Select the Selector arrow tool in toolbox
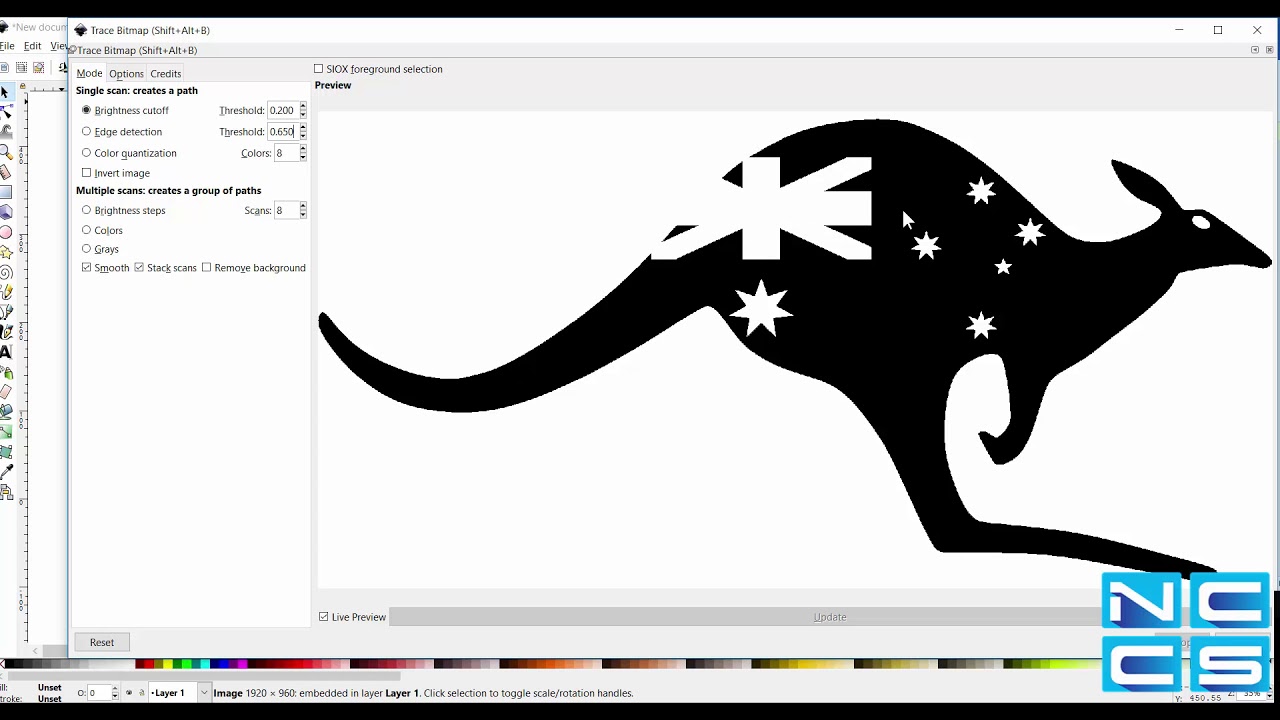1280x720 pixels. 6,92
